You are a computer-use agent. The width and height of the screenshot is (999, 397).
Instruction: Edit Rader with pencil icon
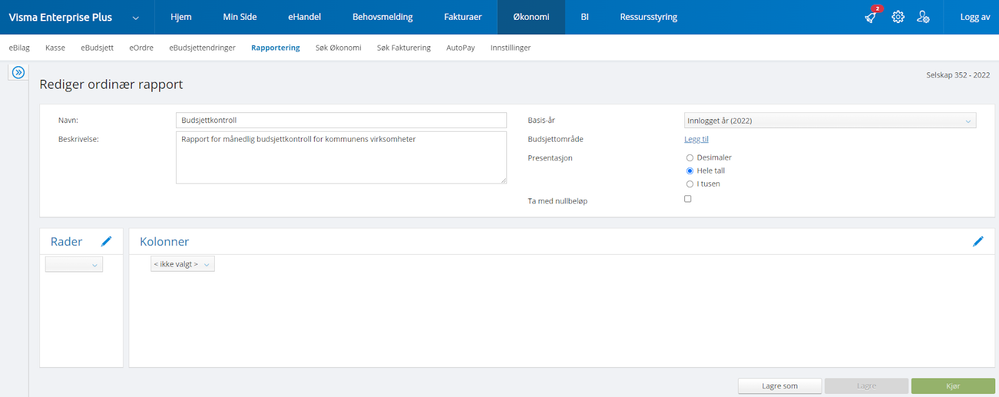pyautogui.click(x=106, y=242)
